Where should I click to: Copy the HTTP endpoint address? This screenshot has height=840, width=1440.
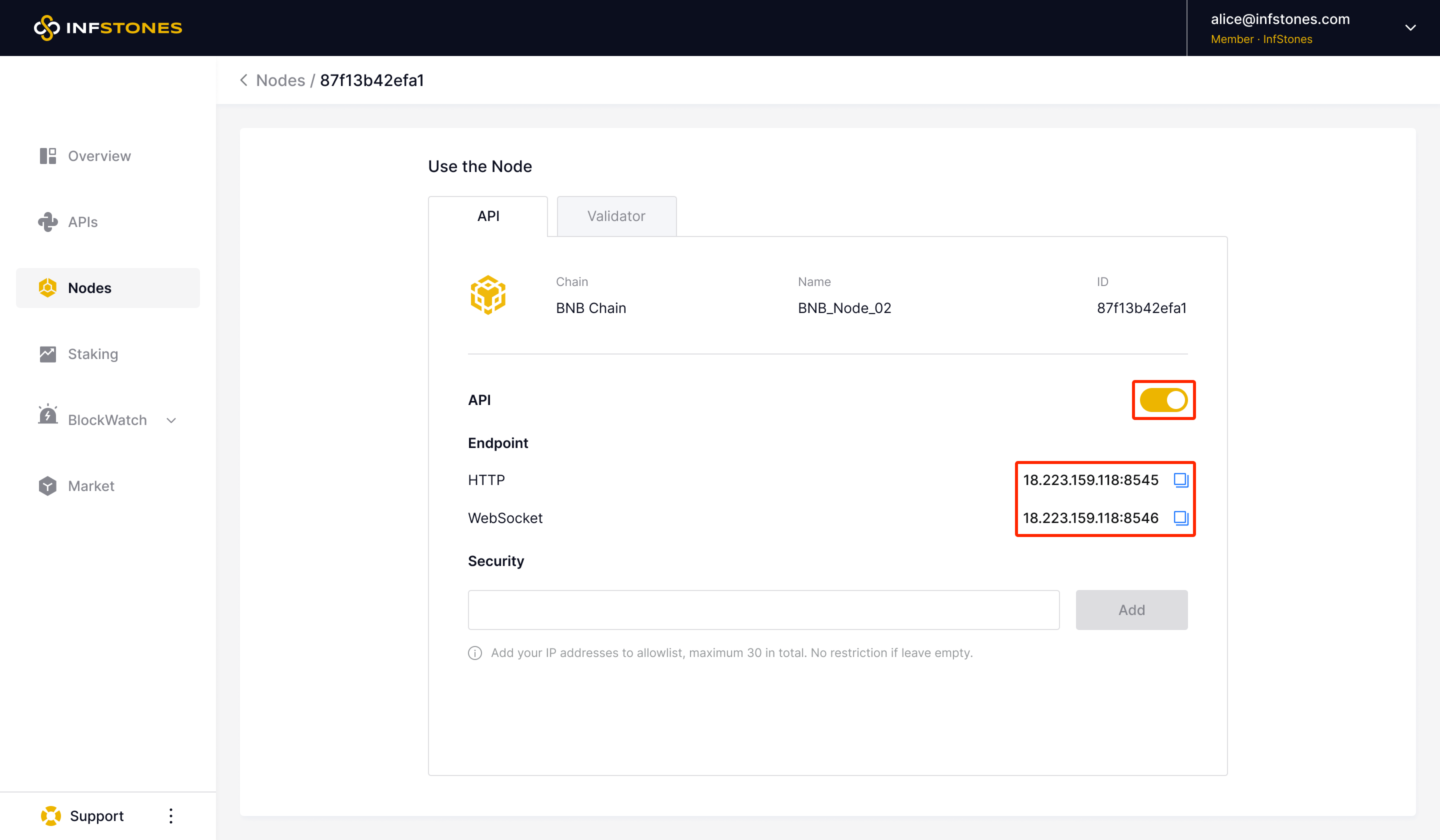(x=1180, y=480)
